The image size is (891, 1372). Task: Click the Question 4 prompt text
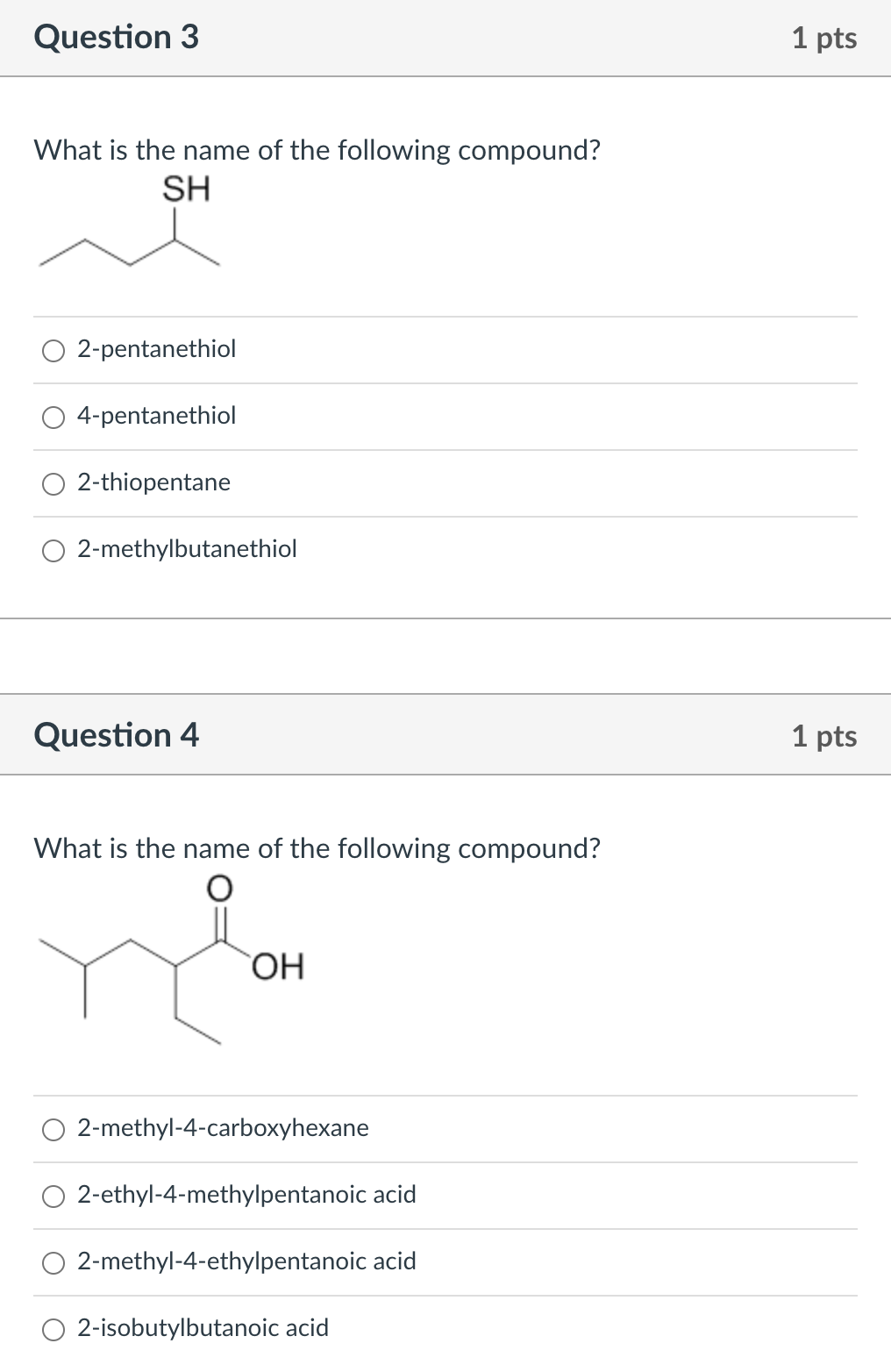pyautogui.click(x=316, y=848)
